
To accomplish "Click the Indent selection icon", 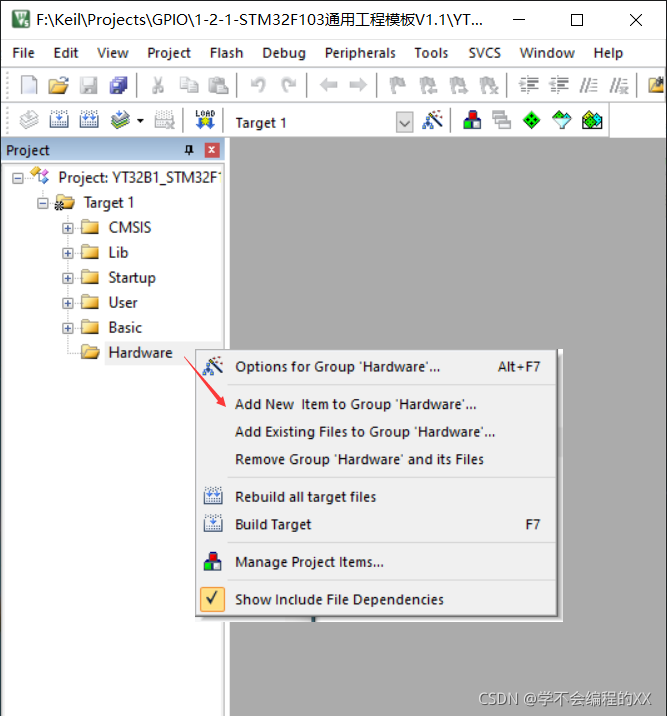I will point(529,85).
